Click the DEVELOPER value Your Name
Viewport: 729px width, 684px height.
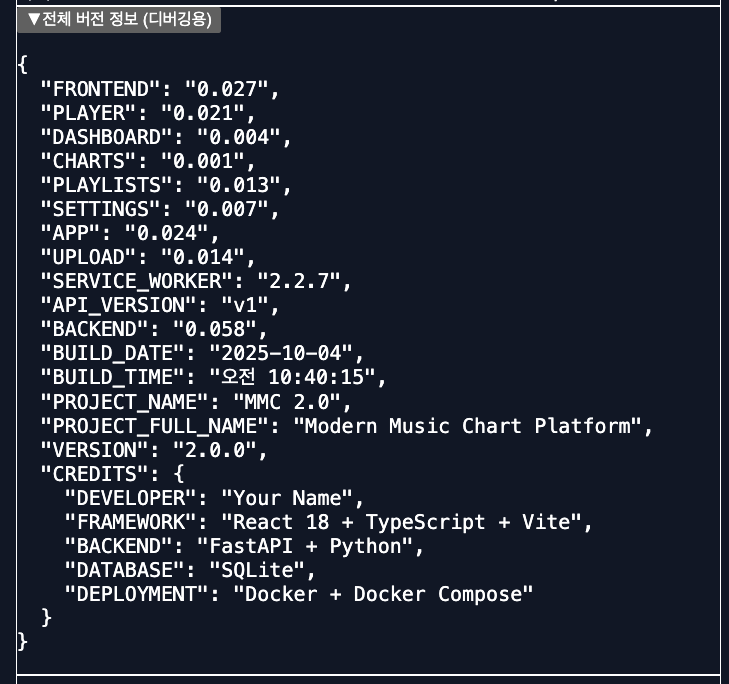click(287, 498)
